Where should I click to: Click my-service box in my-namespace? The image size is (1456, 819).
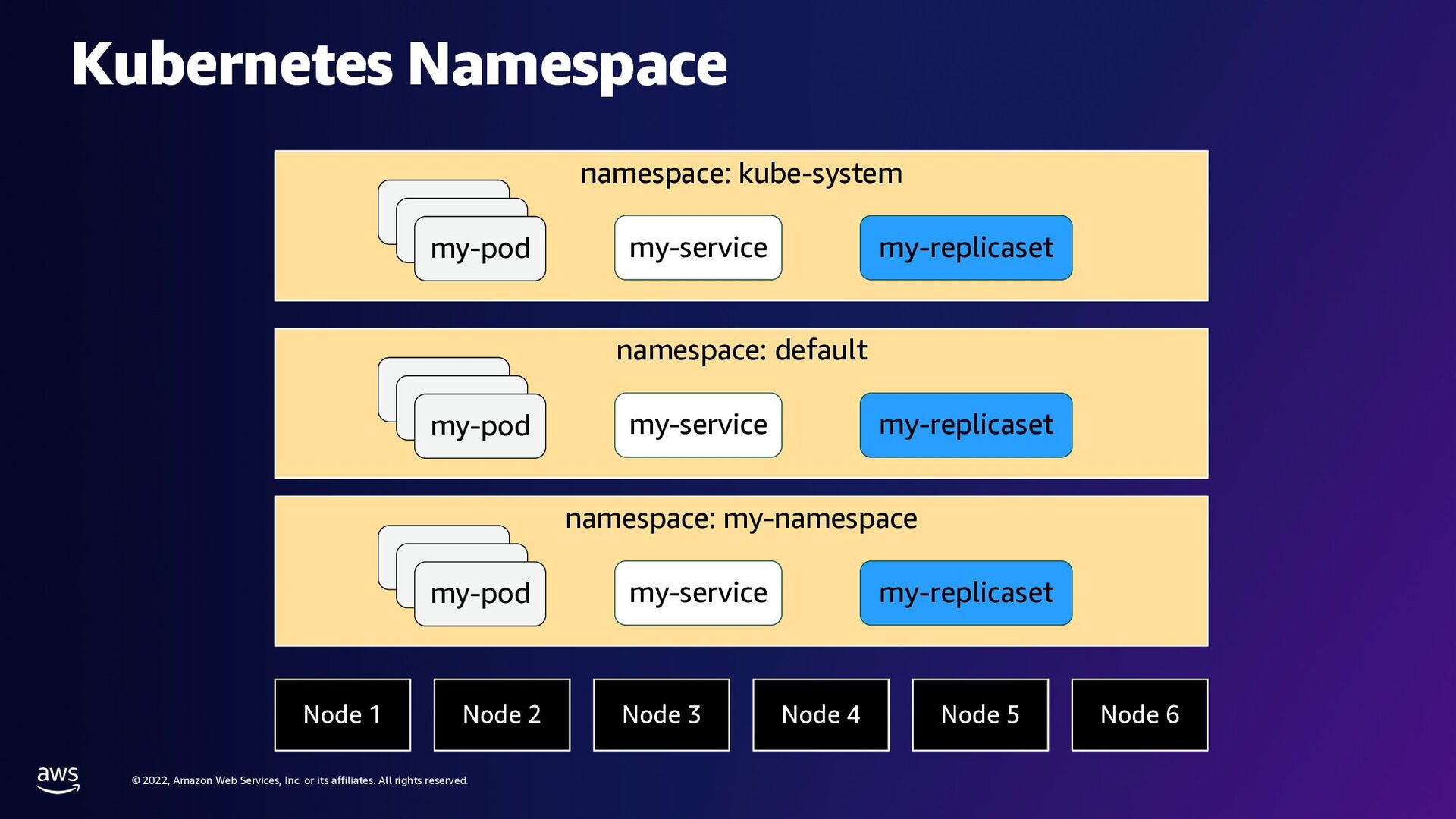click(x=698, y=593)
